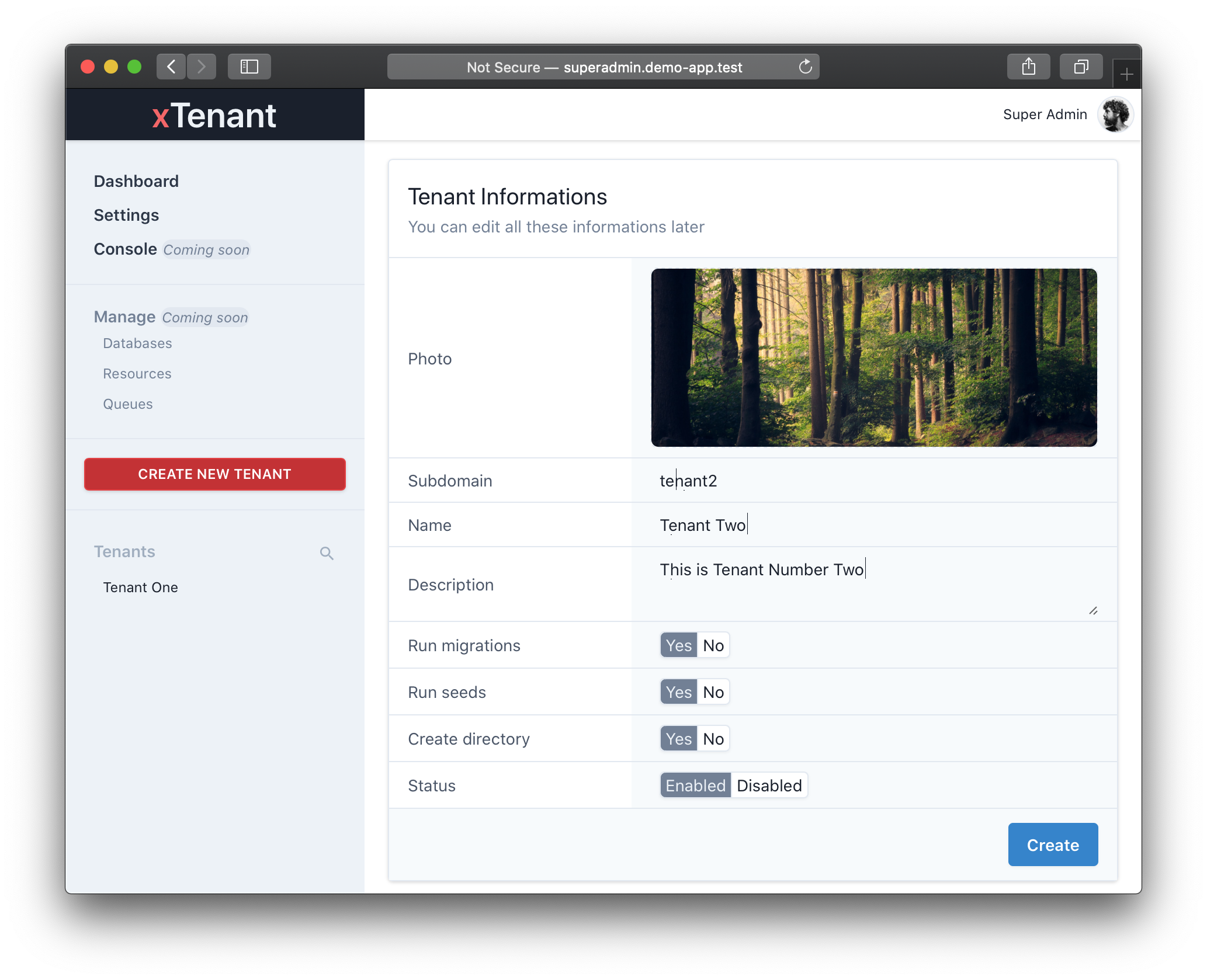
Task: Show all tabs overview icon
Action: click(1081, 67)
